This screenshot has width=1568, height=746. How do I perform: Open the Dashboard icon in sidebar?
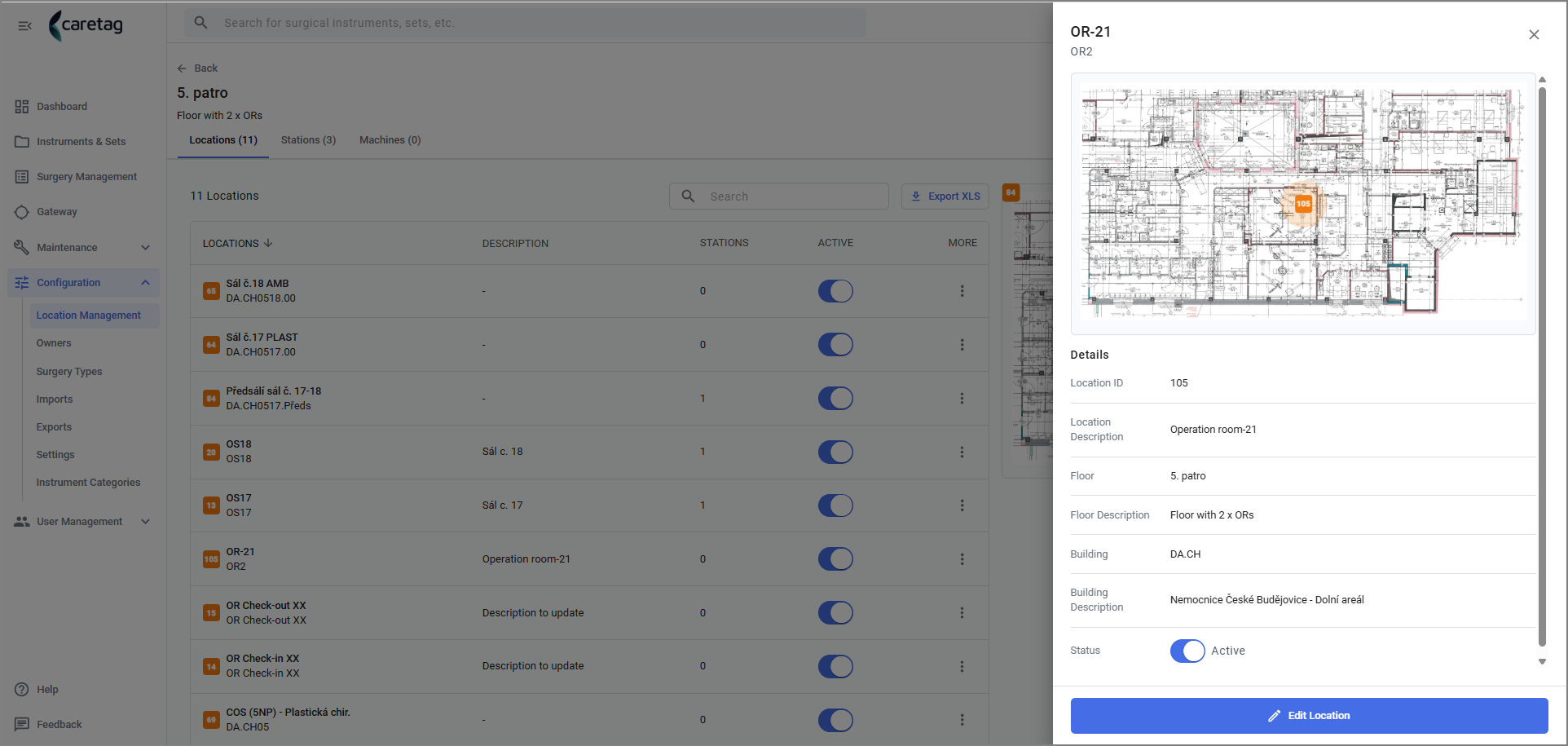[22, 107]
